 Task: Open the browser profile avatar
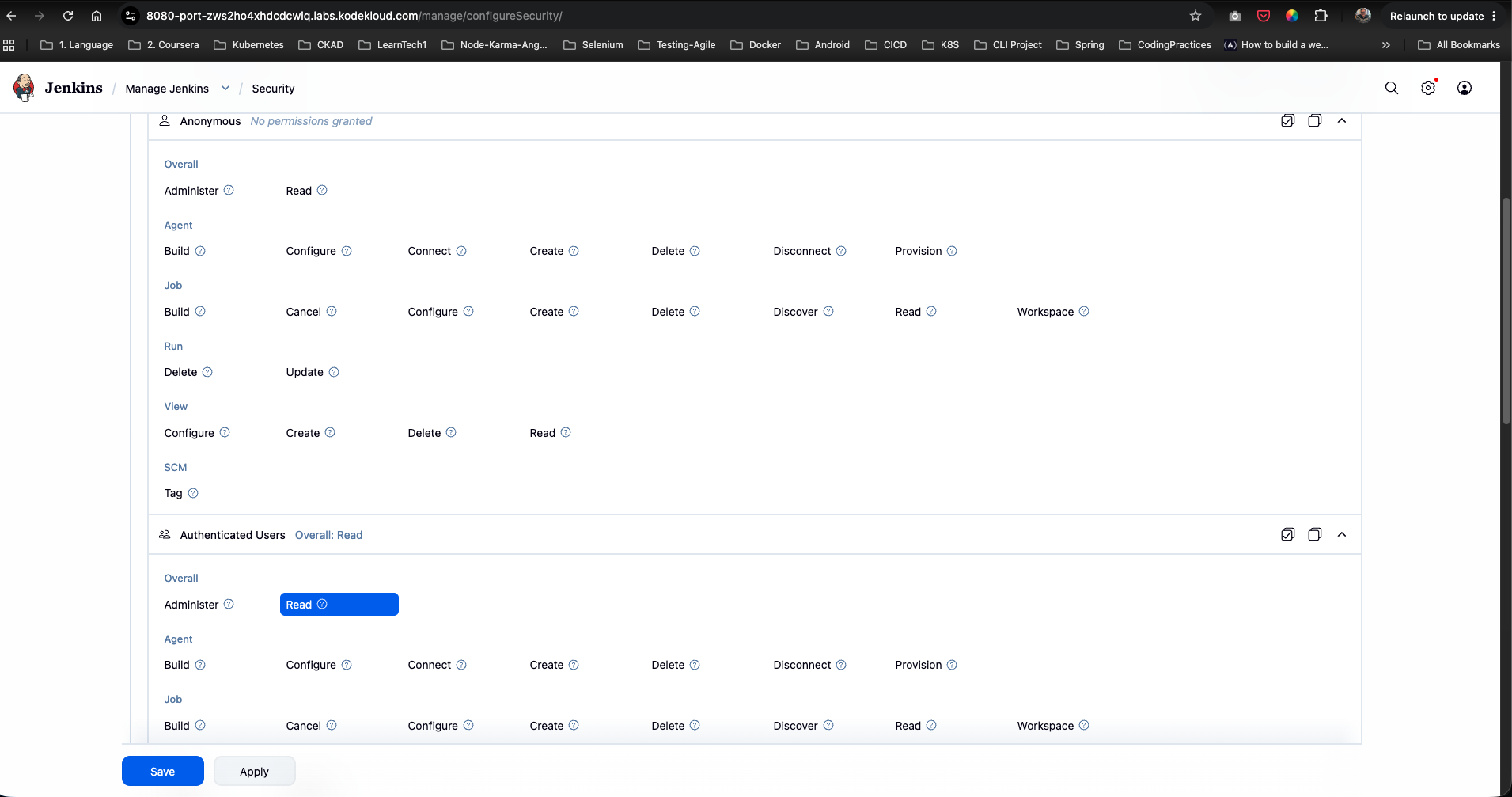coord(1362,16)
